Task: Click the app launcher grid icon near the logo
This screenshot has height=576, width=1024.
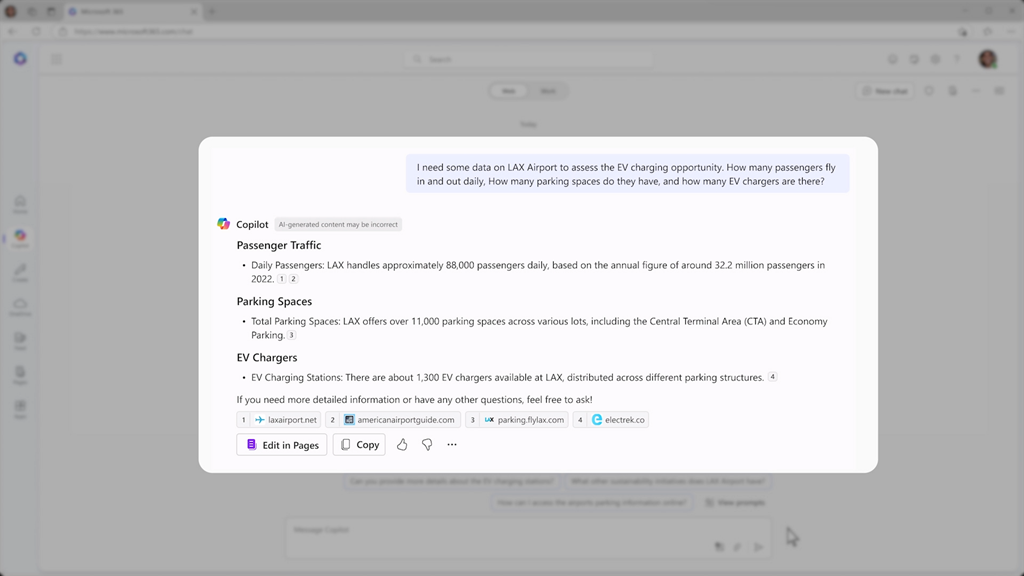Action: 57,59
